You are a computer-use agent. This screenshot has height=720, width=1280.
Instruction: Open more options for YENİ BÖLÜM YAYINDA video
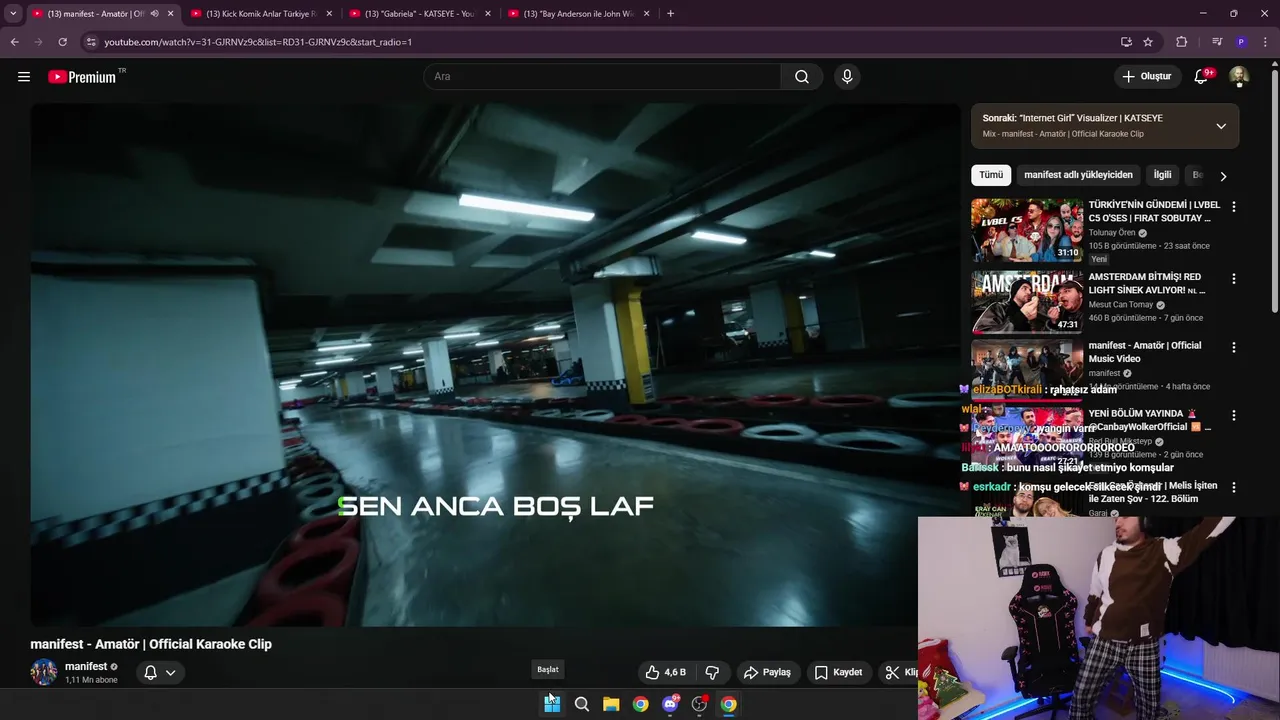[x=1233, y=415]
